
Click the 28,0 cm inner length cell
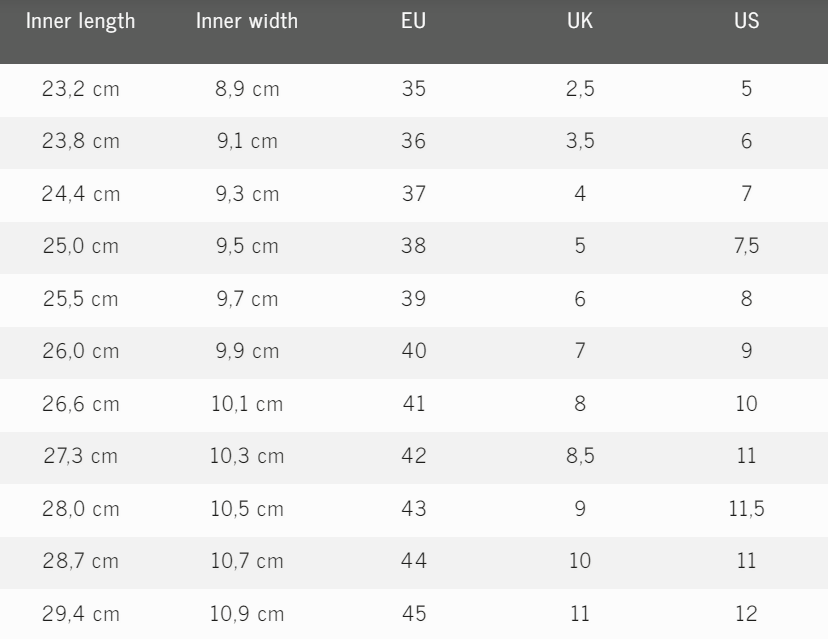[x=81, y=509]
